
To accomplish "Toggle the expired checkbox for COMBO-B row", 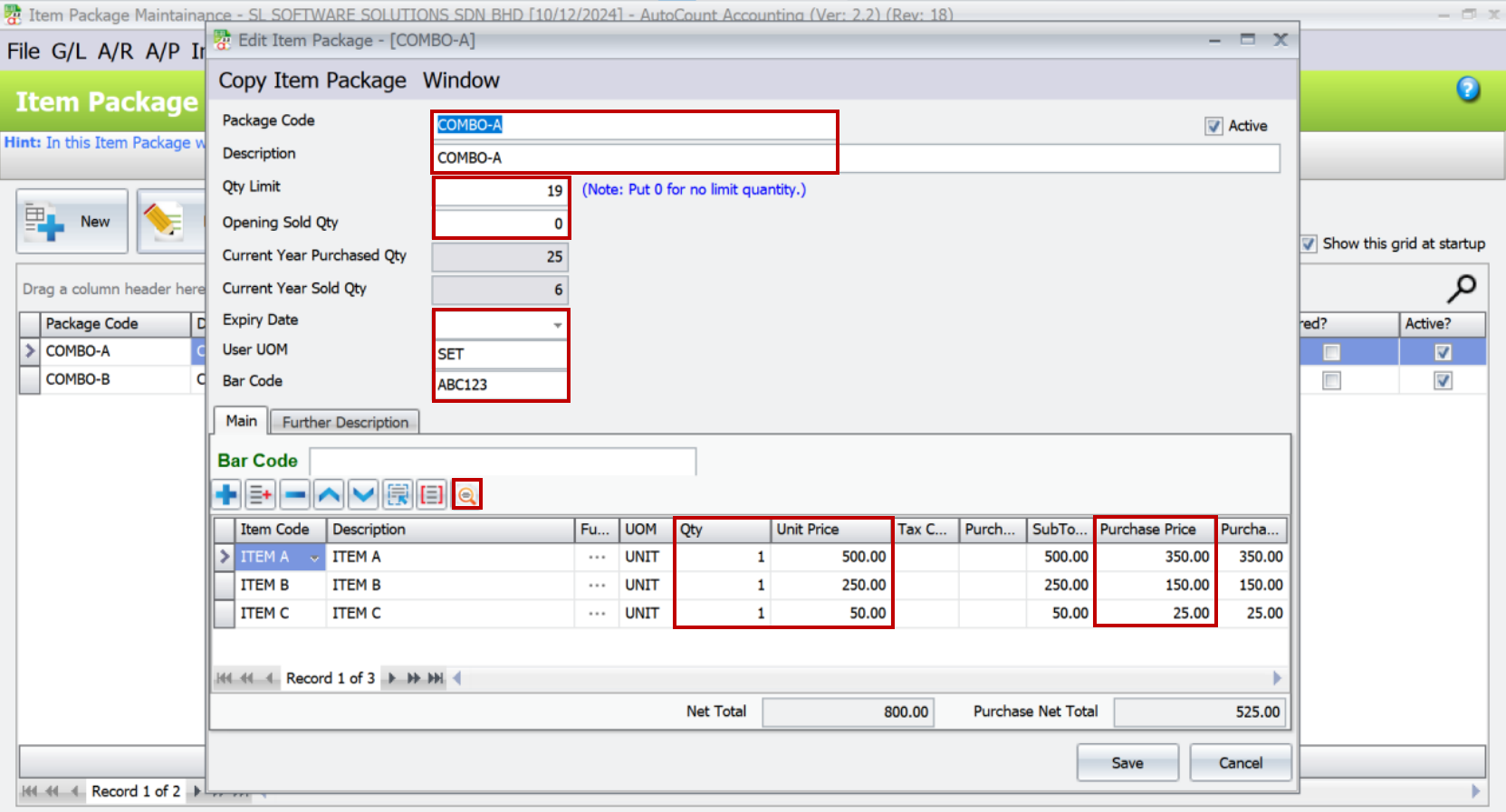I will [1331, 381].
